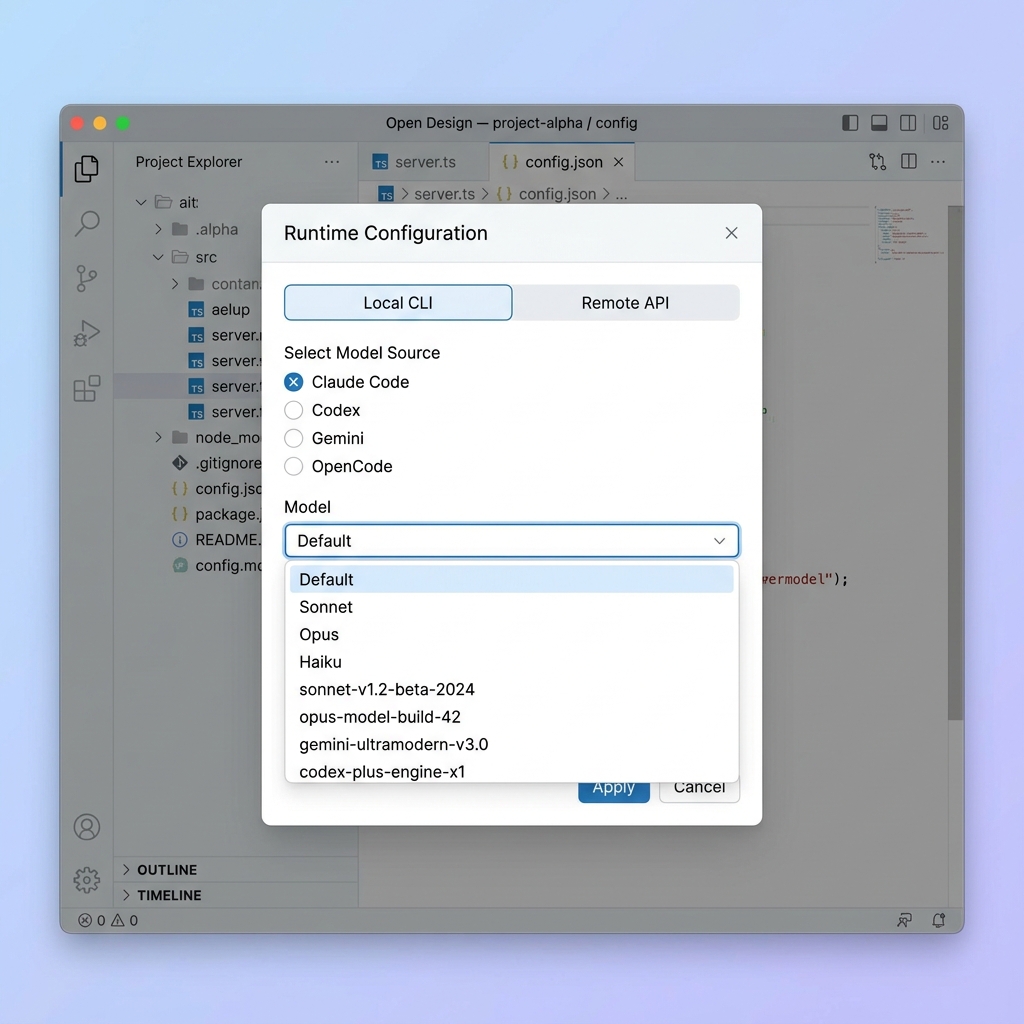Click the .gitignore file in explorer
The width and height of the screenshot is (1024, 1024).
pyautogui.click(x=216, y=463)
